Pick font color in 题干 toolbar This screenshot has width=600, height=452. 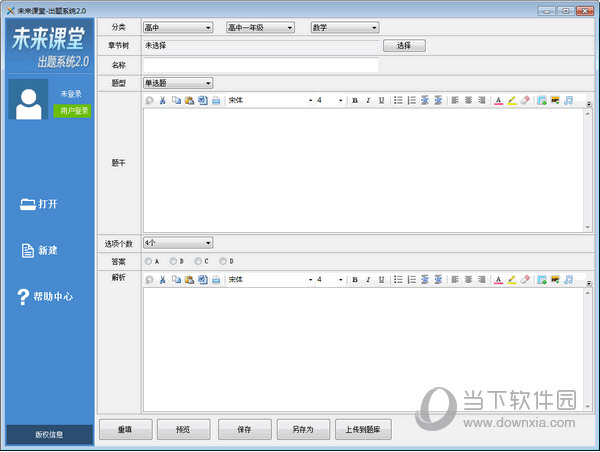tap(499, 100)
